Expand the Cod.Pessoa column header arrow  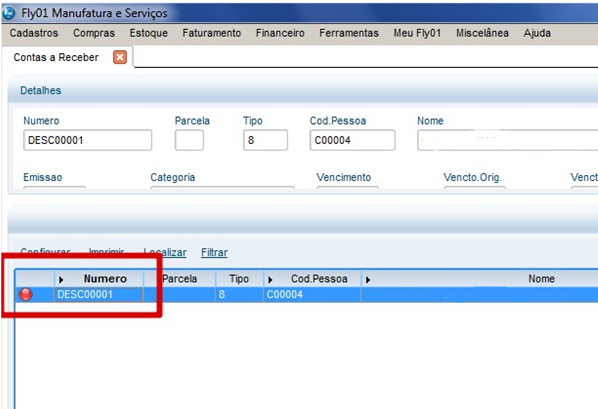pyautogui.click(x=270, y=280)
